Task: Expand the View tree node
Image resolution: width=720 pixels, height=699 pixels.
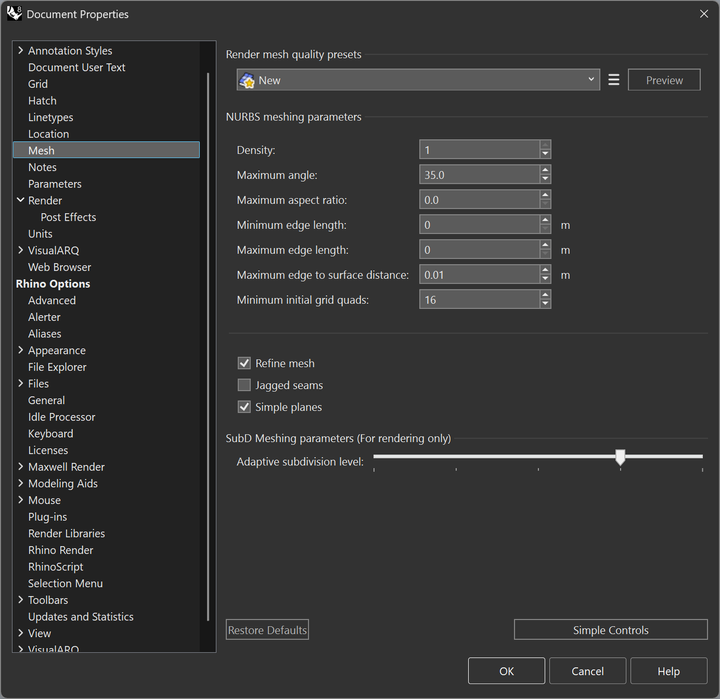Action: [x=21, y=633]
